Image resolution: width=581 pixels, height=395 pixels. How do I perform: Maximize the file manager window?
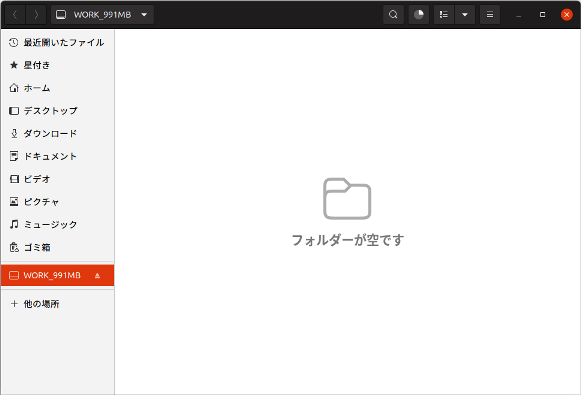pos(542,15)
